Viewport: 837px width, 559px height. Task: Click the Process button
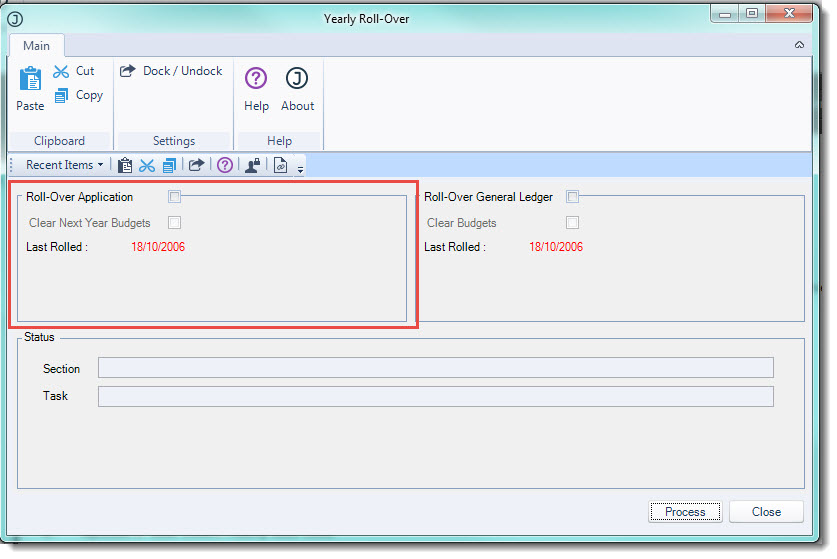coord(685,512)
